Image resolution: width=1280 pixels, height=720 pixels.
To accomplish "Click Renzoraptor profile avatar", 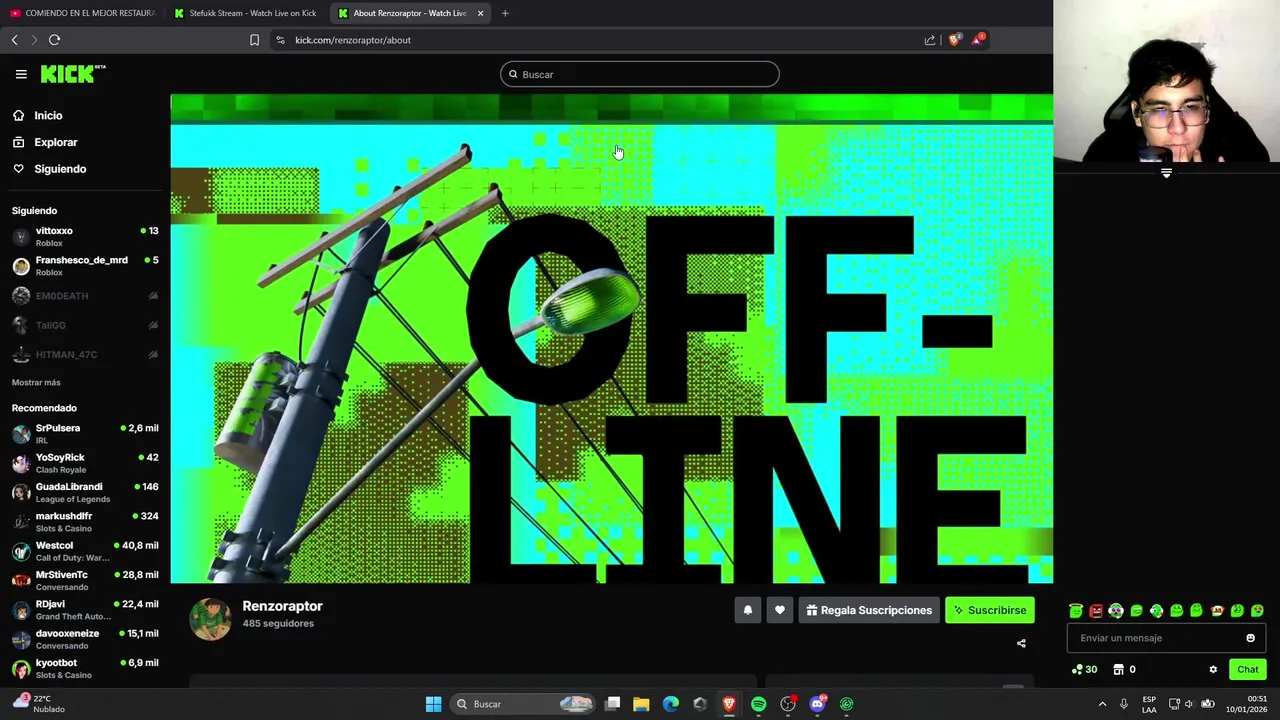I will click(210, 619).
